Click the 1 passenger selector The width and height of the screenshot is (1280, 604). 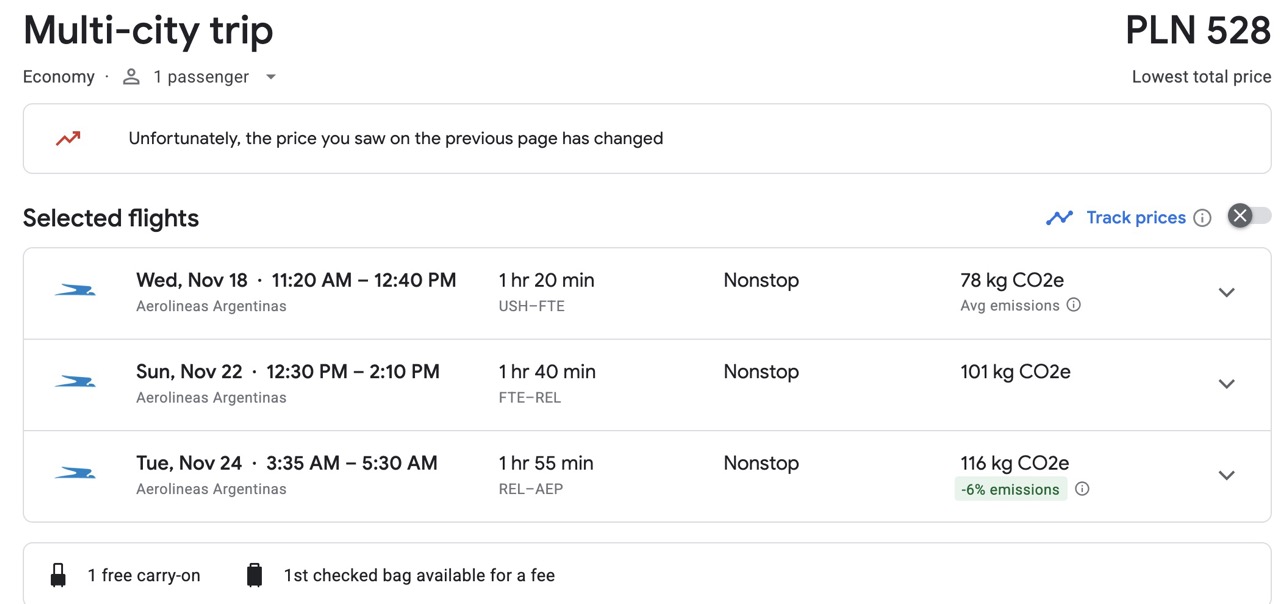pos(200,77)
